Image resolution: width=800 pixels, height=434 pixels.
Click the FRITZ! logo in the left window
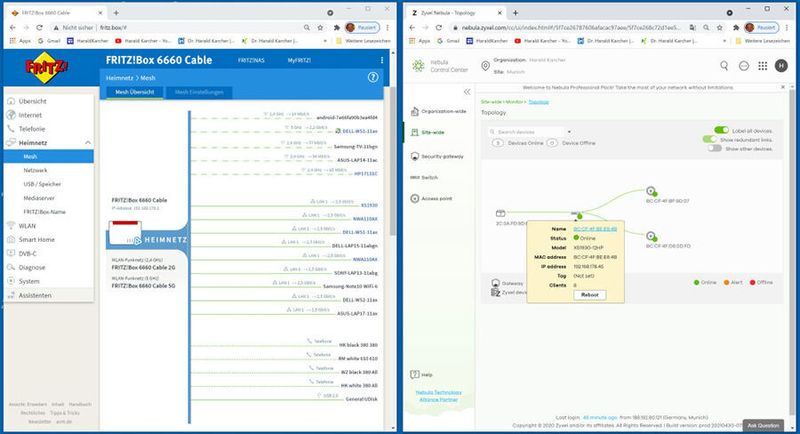[46, 67]
